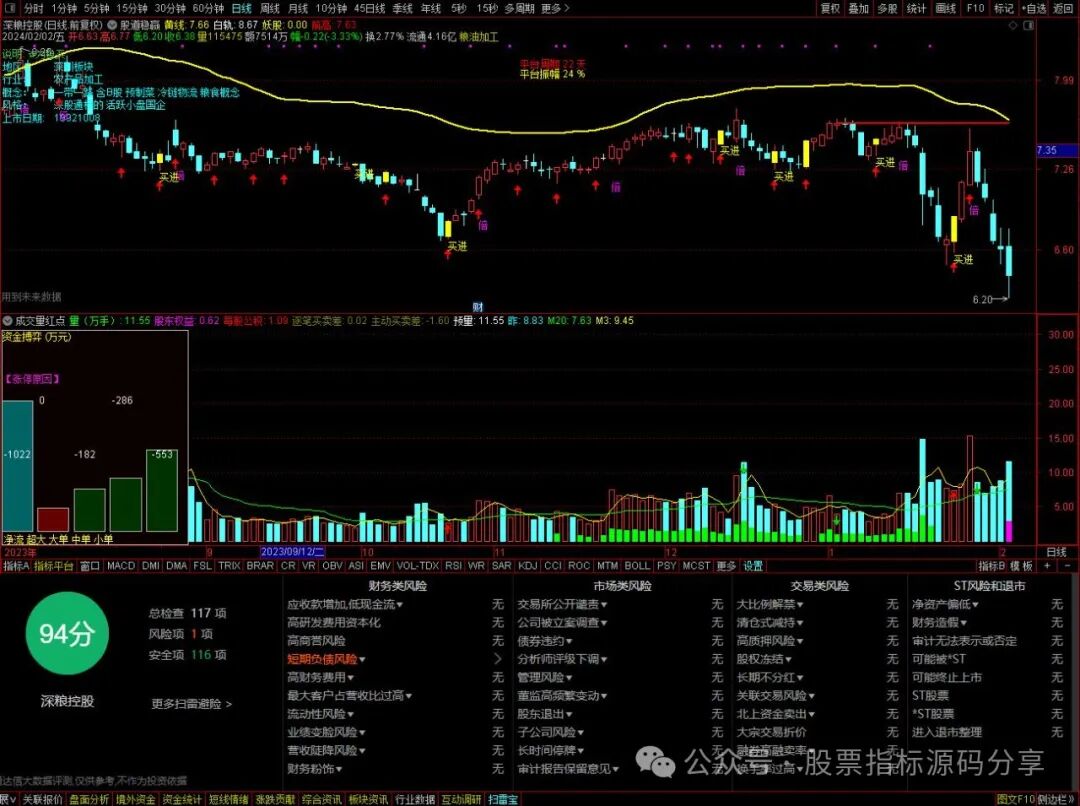This screenshot has height=806, width=1080.
Task: Click the plus zoom-in button beside 模板
Action: click(1048, 566)
